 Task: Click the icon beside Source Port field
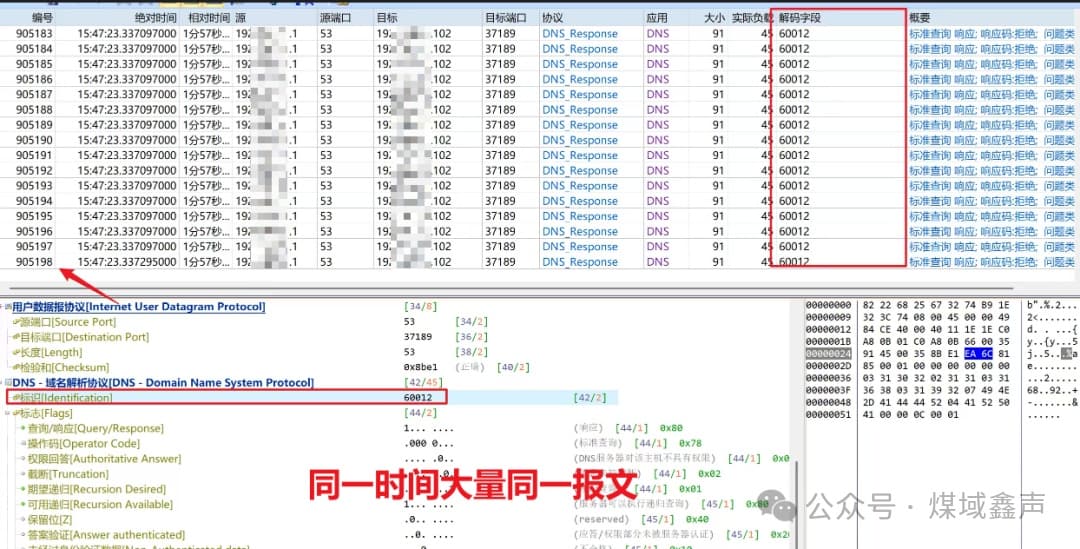coord(15,322)
